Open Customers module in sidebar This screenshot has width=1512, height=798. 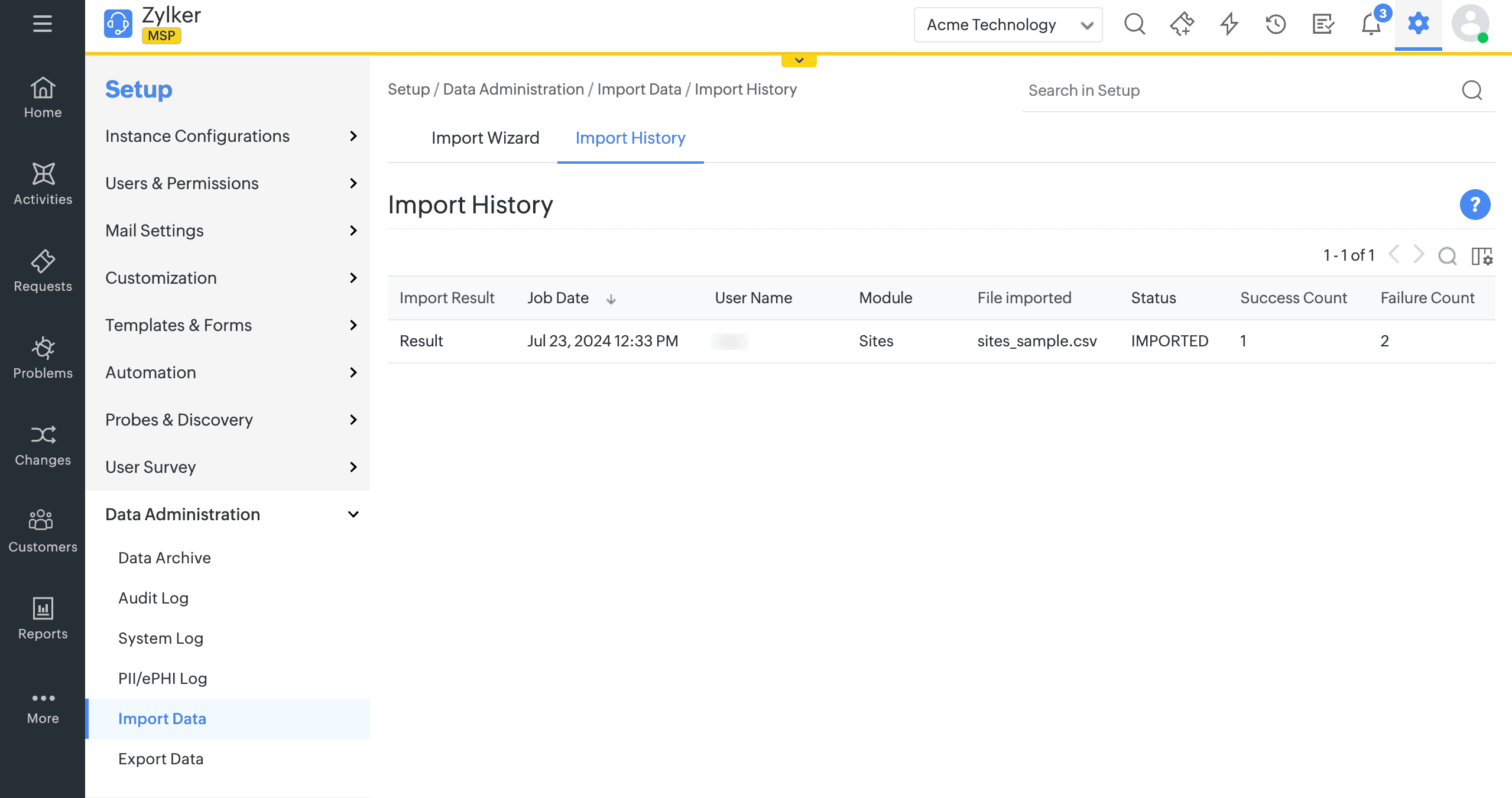(43, 531)
